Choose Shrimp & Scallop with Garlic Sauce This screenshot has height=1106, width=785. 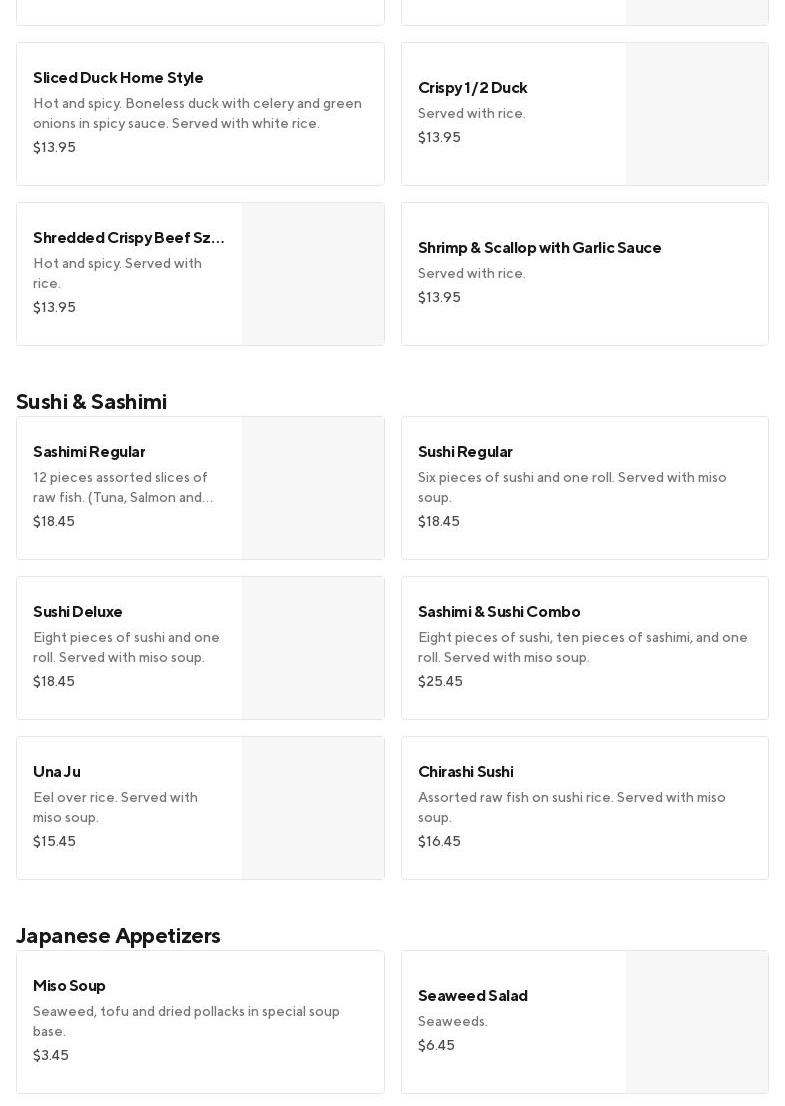click(x=539, y=248)
